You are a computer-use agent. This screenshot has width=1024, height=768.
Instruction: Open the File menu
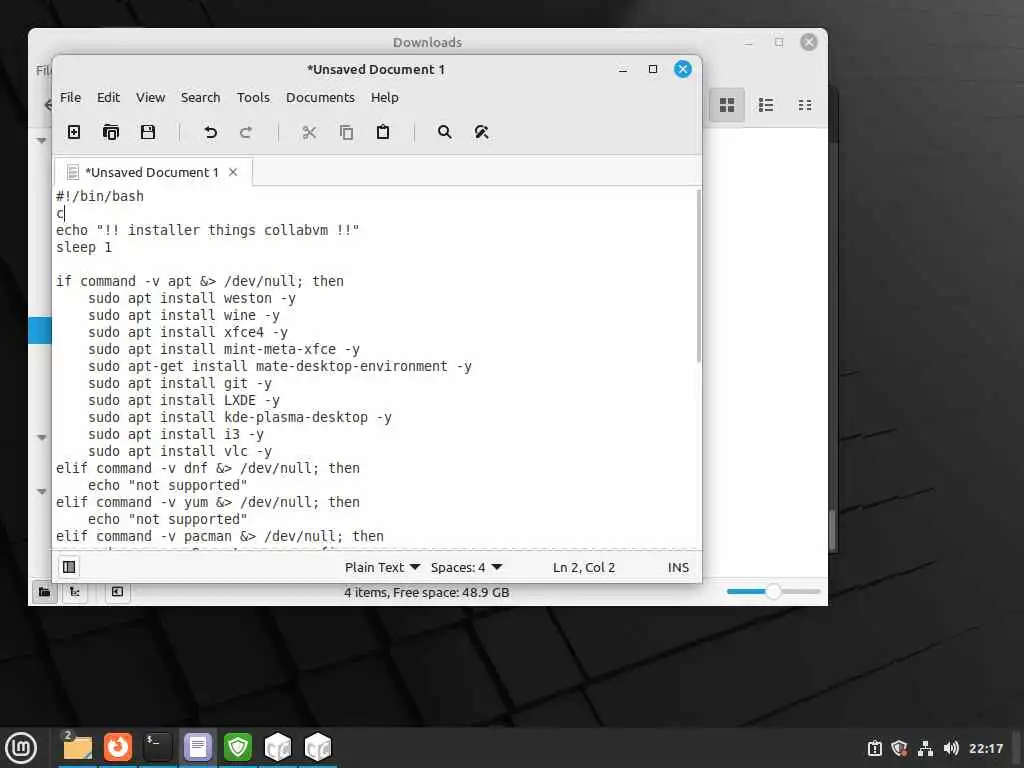(x=71, y=97)
